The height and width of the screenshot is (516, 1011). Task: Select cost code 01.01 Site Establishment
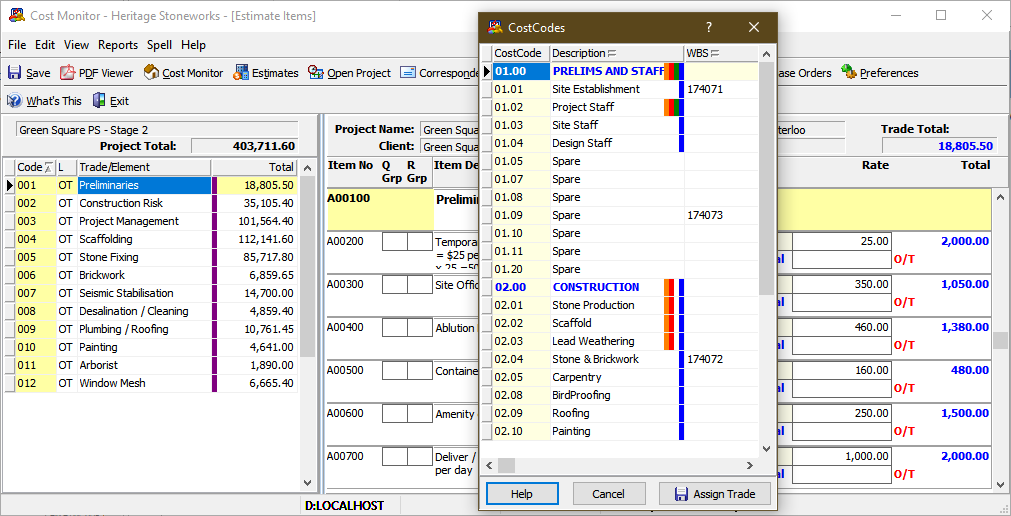tap(620, 89)
